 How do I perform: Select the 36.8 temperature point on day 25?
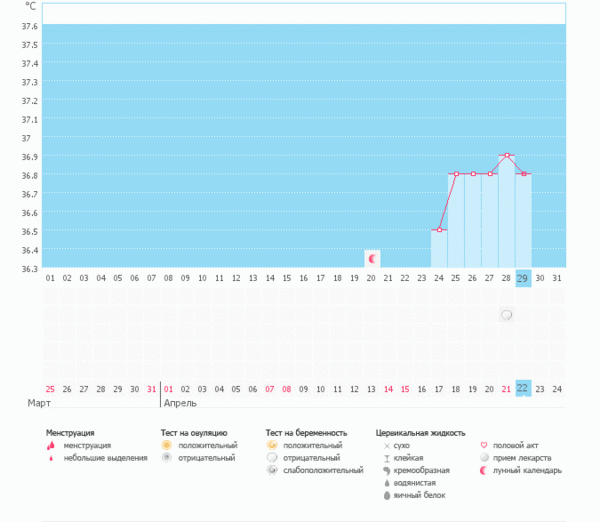pos(456,174)
